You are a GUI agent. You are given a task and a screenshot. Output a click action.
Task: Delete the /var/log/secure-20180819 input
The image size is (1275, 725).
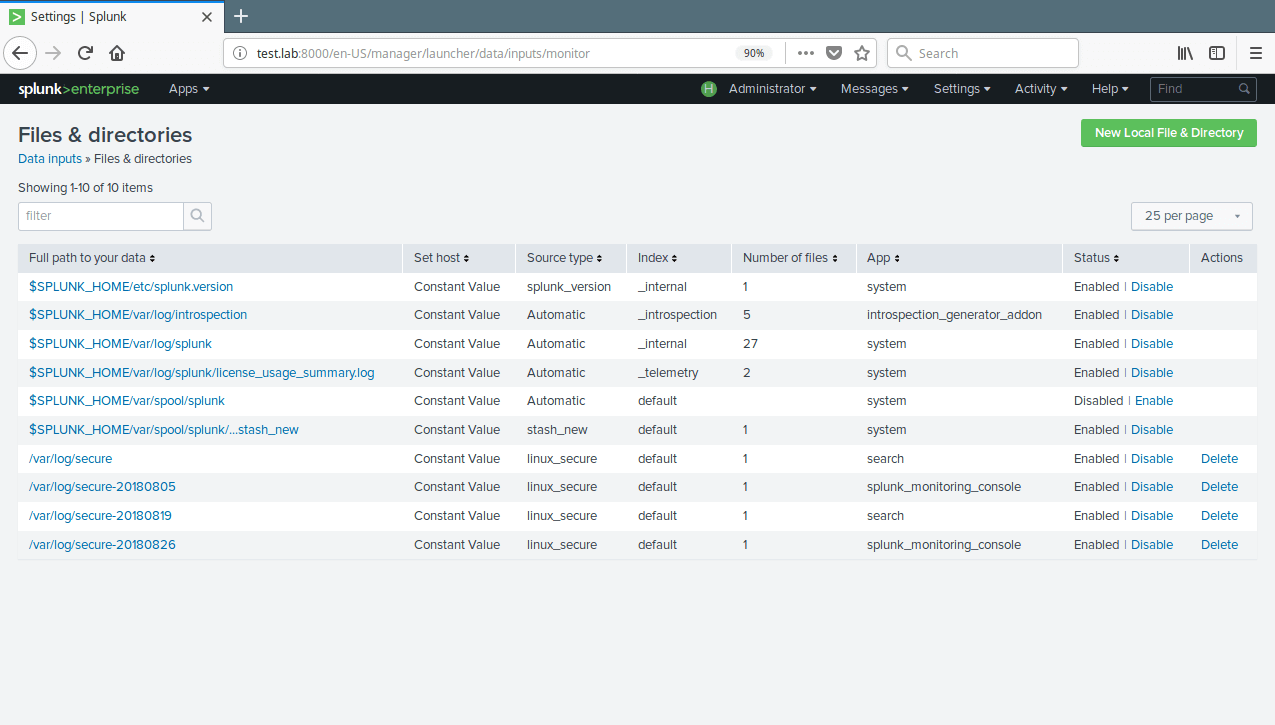1219,516
